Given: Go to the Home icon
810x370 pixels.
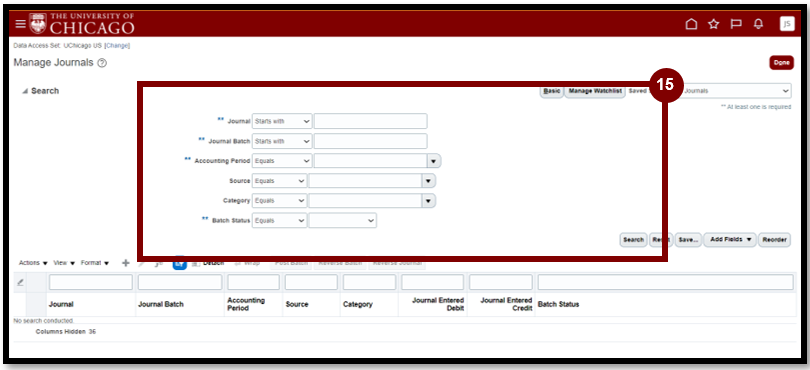Looking at the screenshot, I should (x=691, y=24).
